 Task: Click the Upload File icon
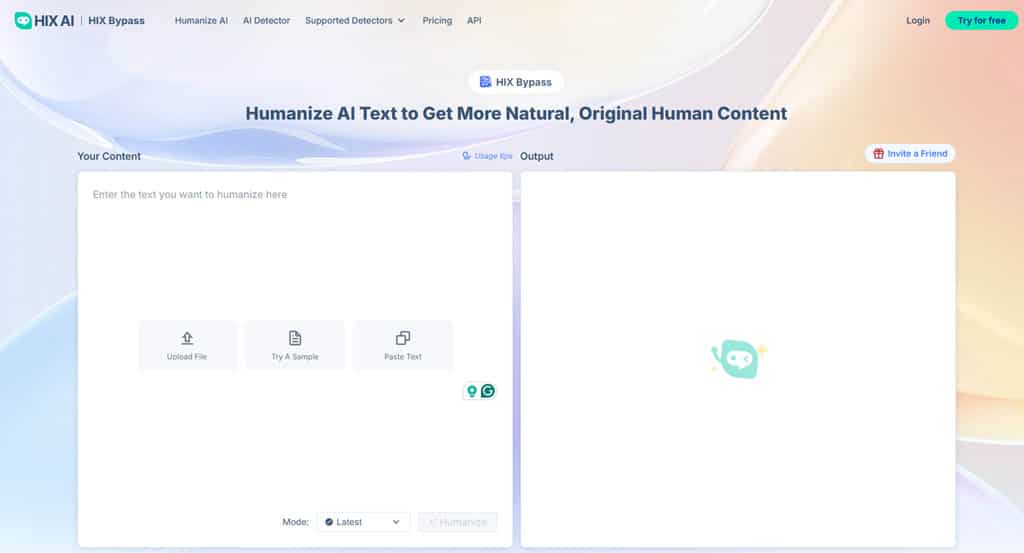pyautogui.click(x=187, y=338)
